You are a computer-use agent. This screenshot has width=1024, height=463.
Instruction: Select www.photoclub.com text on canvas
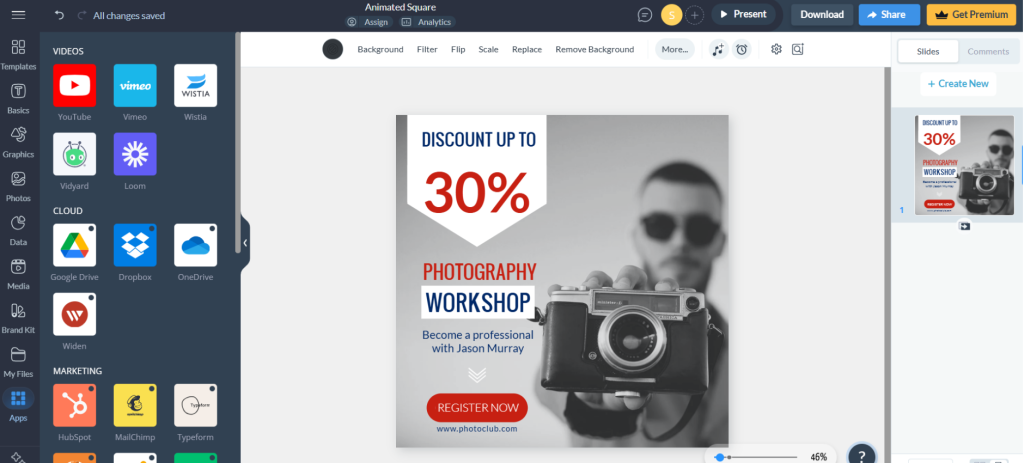[477, 429]
